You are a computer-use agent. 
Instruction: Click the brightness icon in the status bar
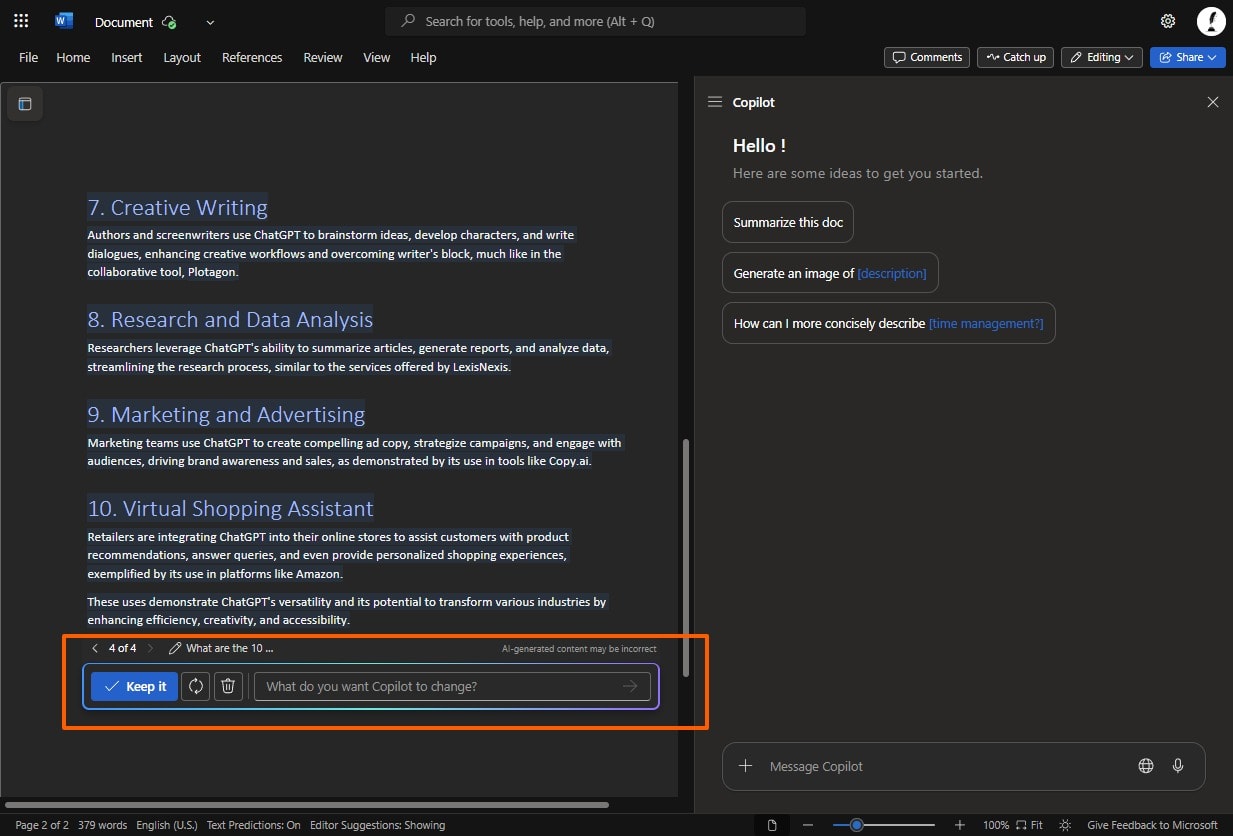click(x=1066, y=825)
